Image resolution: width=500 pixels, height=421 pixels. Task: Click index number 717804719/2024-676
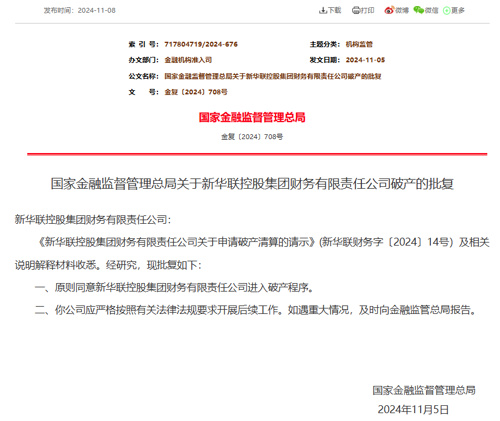point(201,44)
